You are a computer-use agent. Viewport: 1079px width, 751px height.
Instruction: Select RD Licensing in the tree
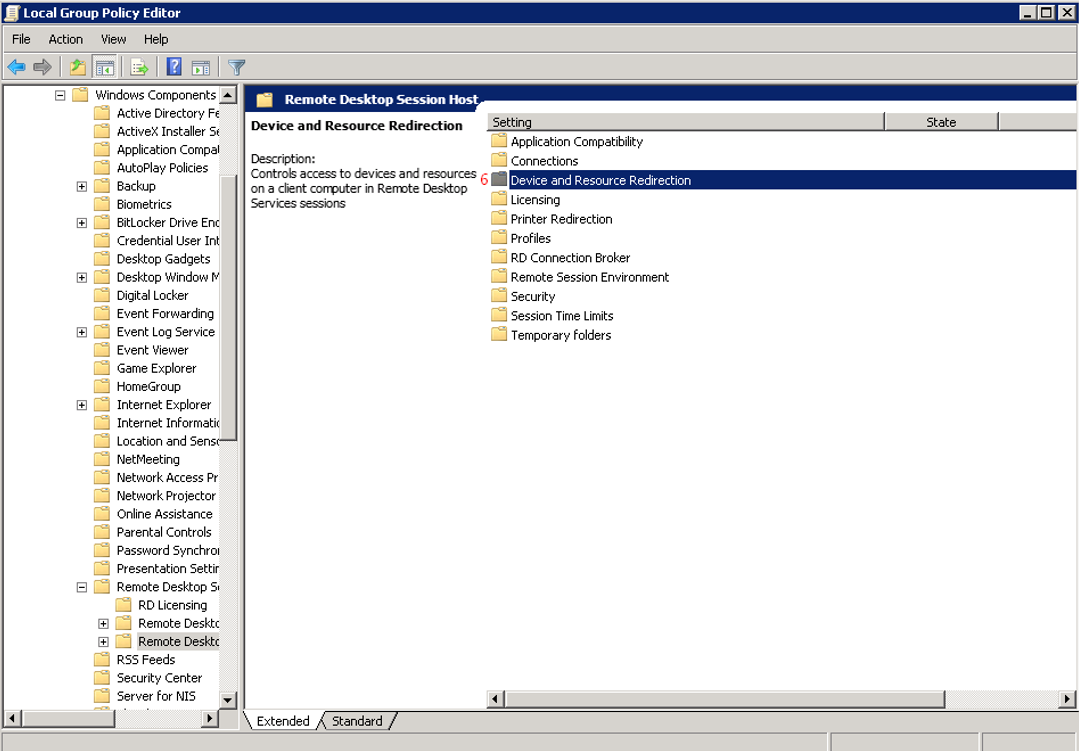[172, 605]
